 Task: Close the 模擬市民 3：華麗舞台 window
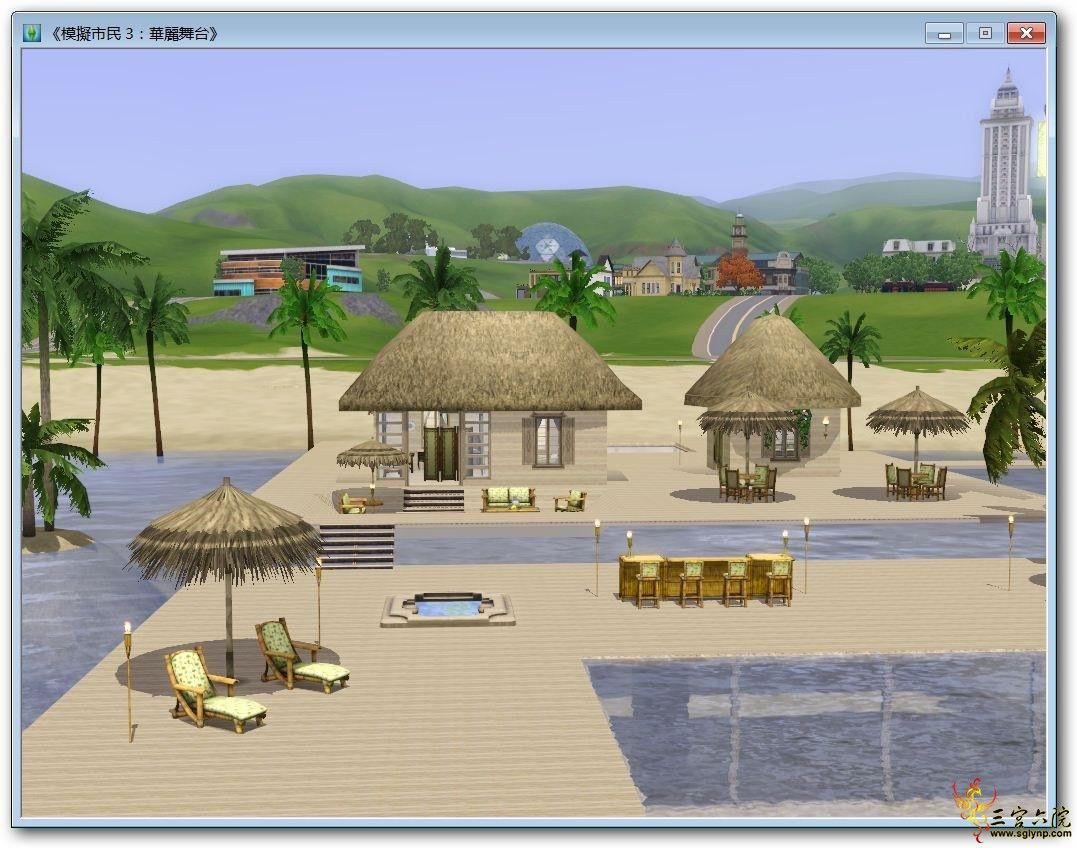coord(1026,33)
